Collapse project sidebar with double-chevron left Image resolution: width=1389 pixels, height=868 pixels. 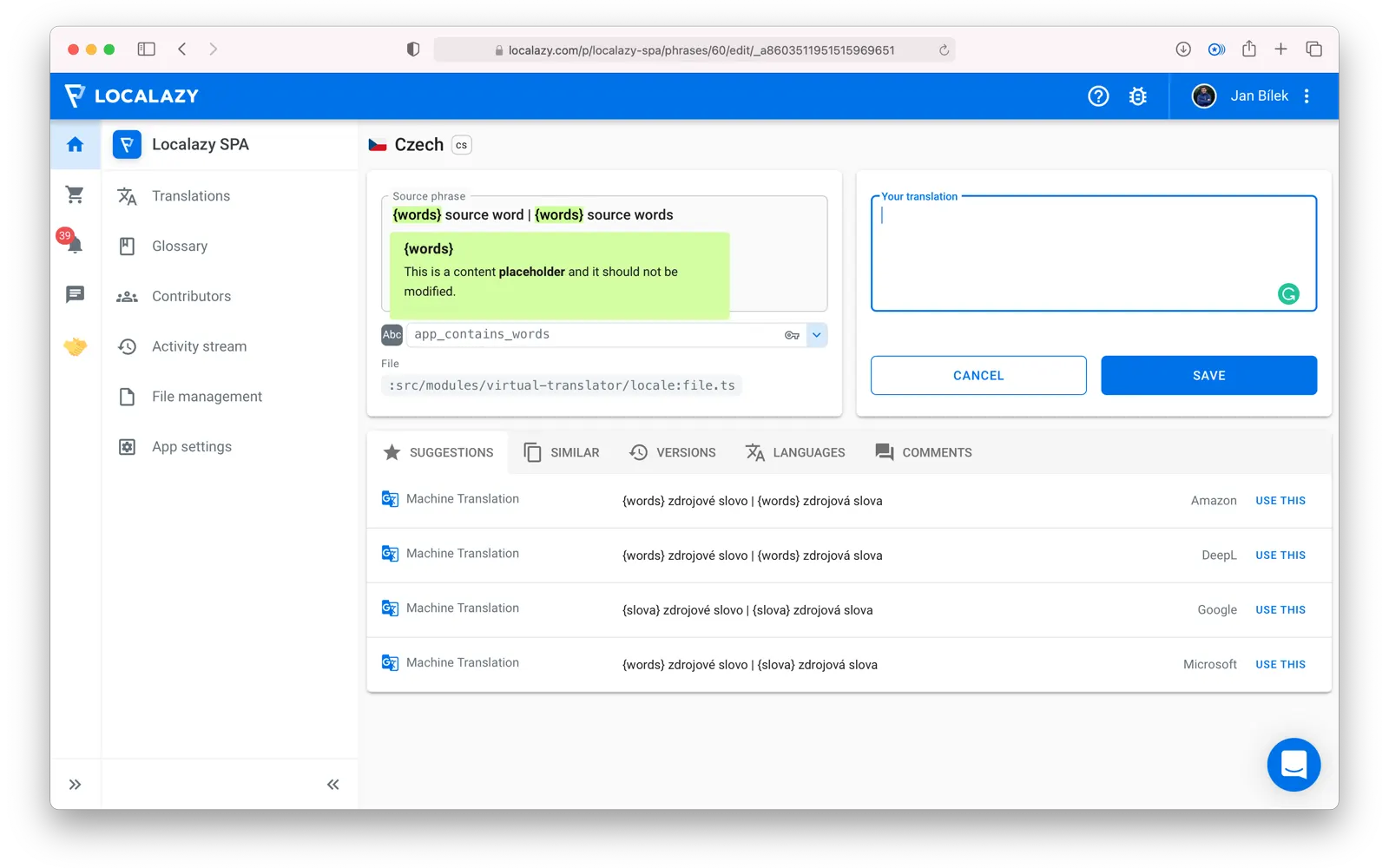click(x=333, y=785)
